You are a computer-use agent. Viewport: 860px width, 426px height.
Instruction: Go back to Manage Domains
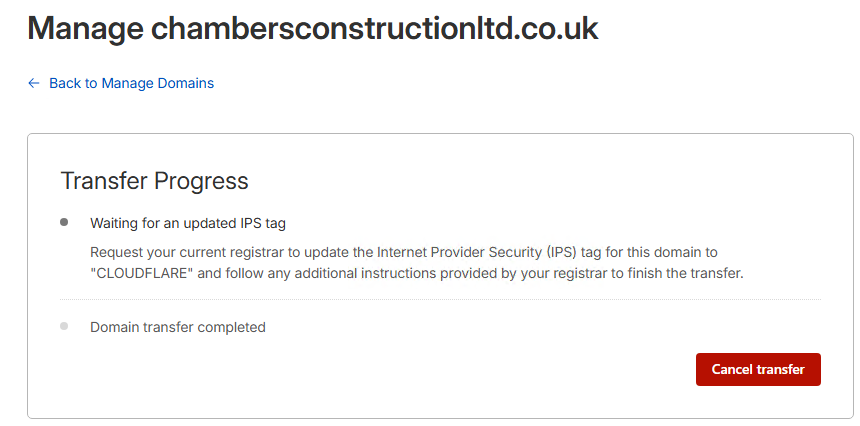[x=131, y=83]
